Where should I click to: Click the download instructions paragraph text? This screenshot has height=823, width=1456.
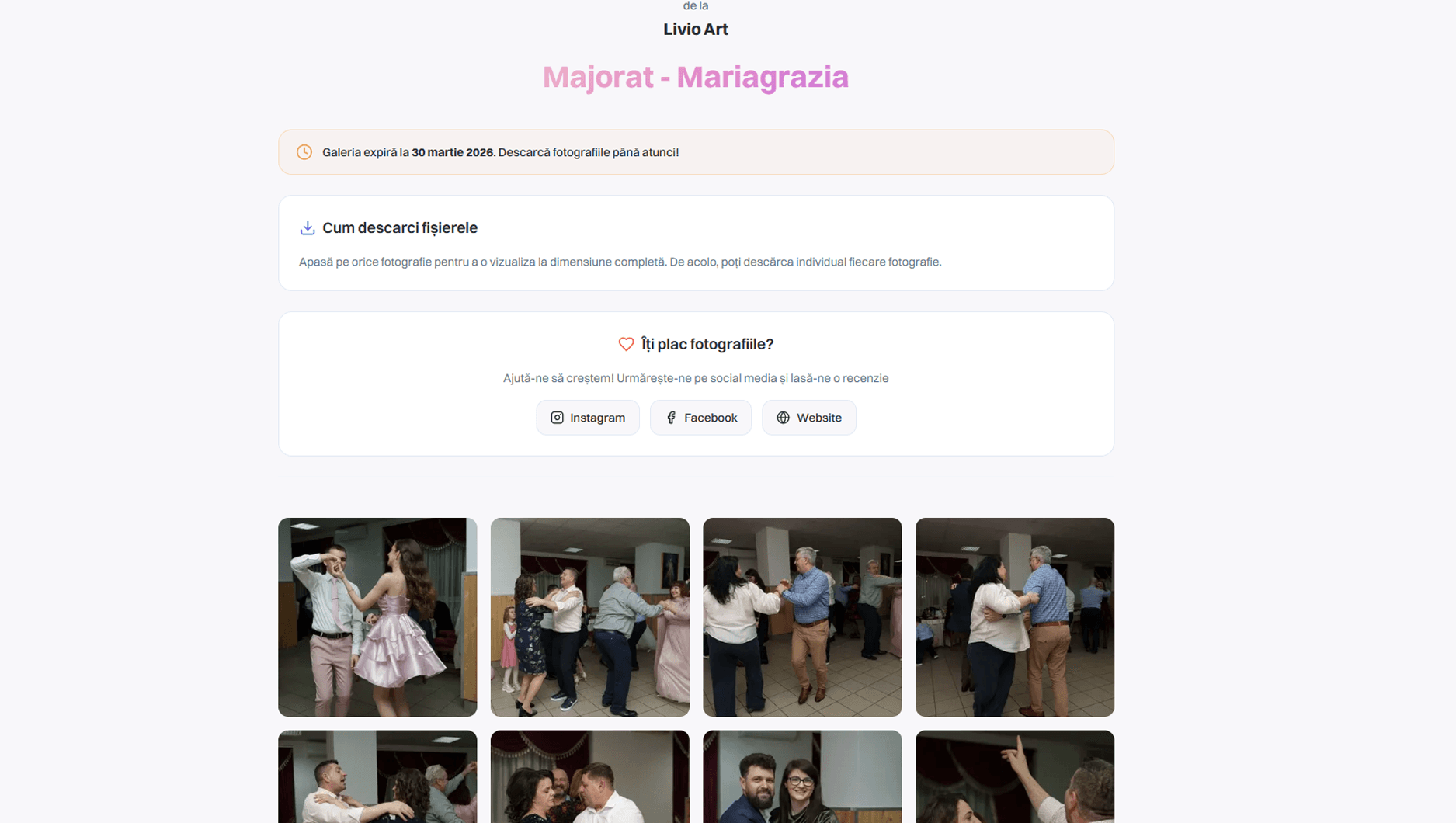pyautogui.click(x=620, y=262)
